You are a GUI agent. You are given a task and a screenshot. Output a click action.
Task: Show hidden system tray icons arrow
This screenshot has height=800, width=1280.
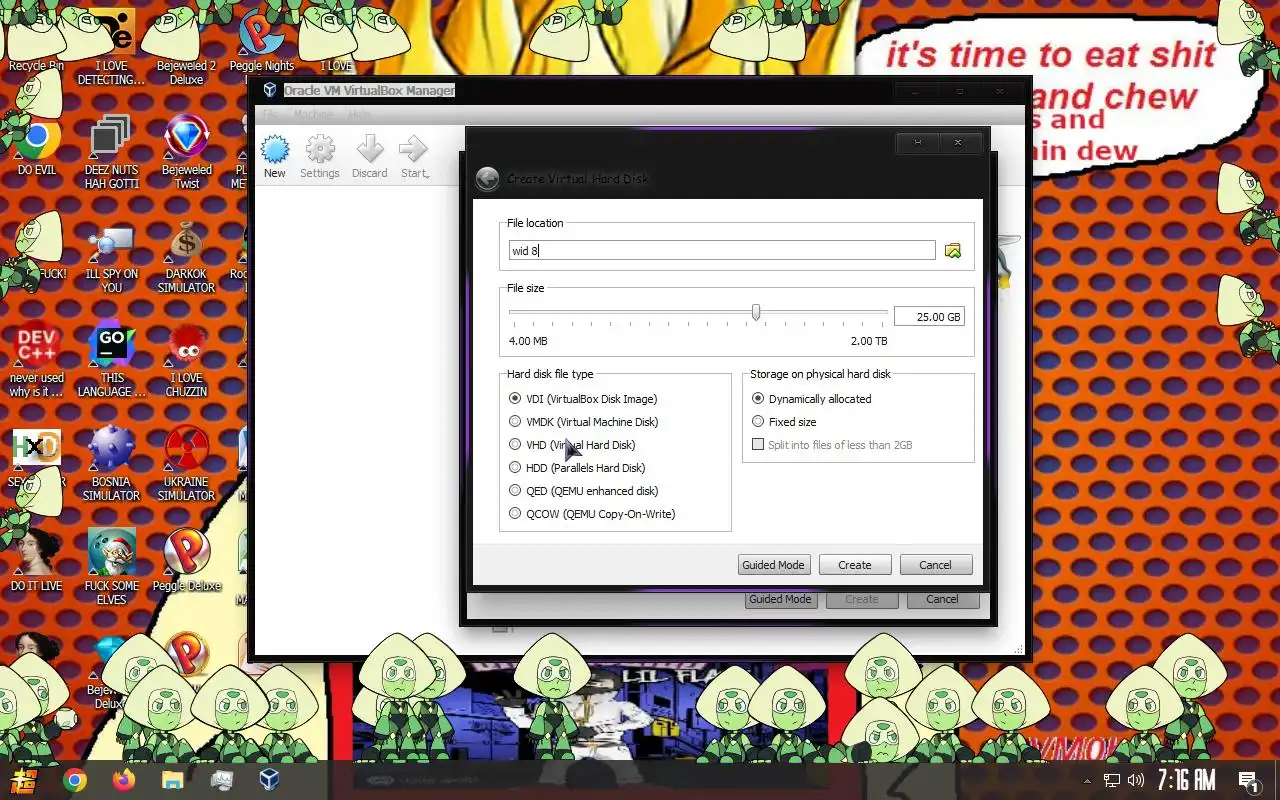click(1087, 780)
